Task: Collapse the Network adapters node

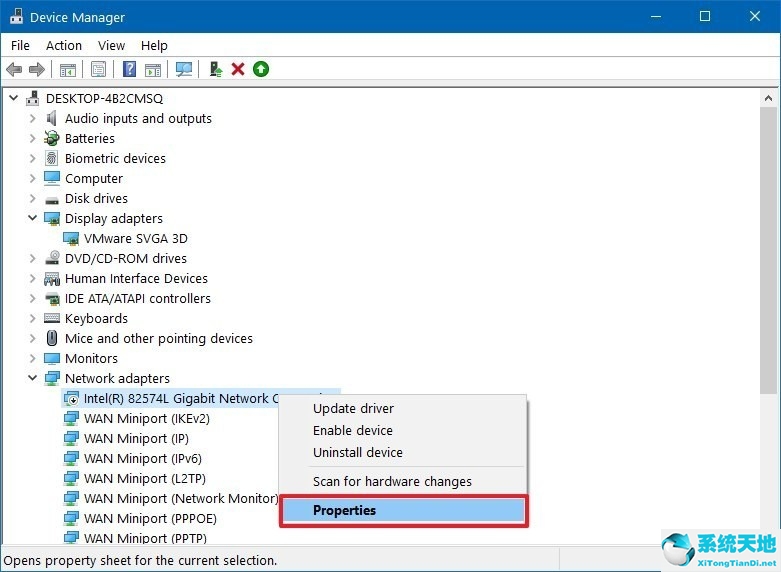Action: click(x=33, y=378)
